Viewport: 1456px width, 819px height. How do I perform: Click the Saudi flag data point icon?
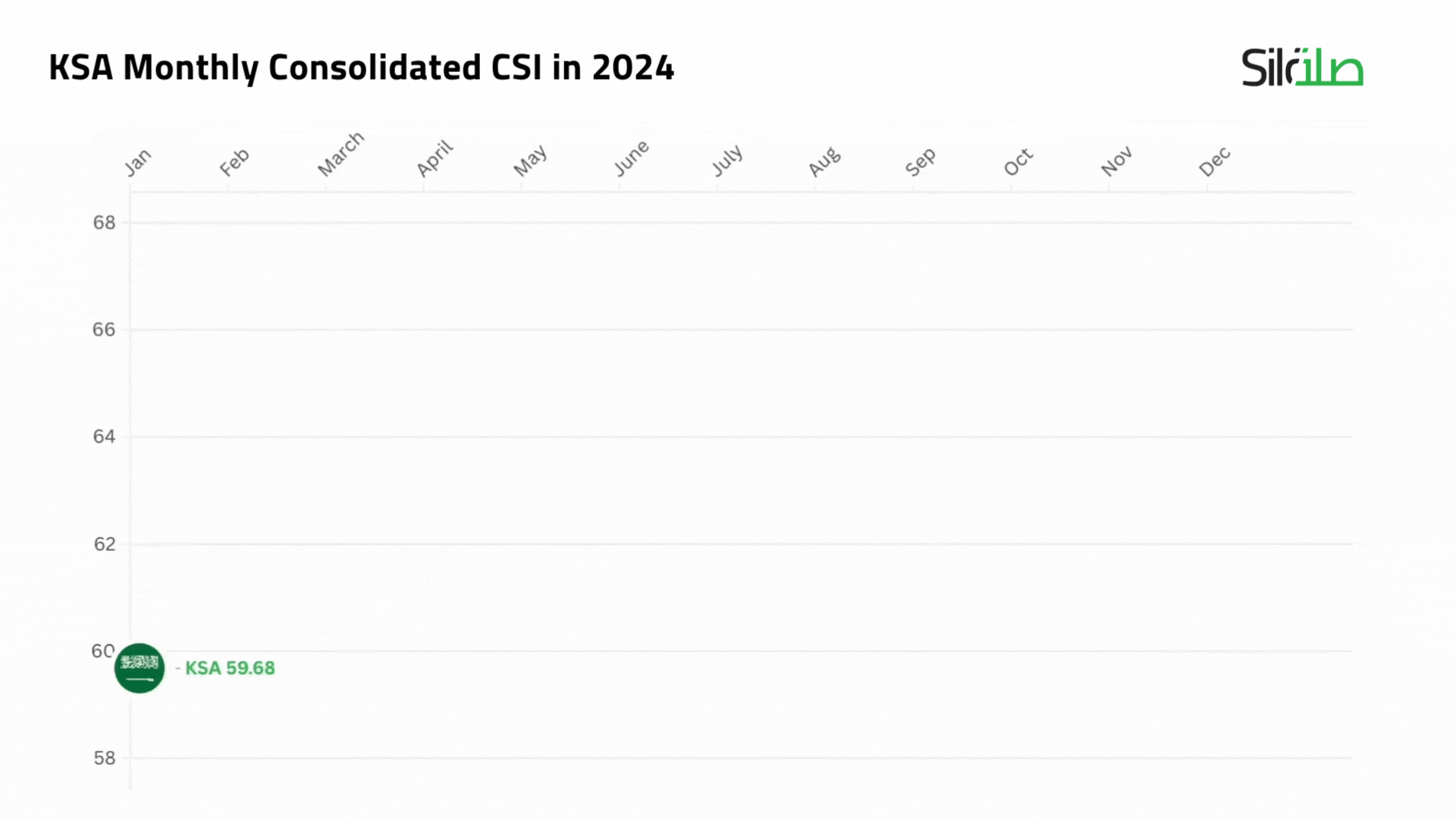coord(140,668)
